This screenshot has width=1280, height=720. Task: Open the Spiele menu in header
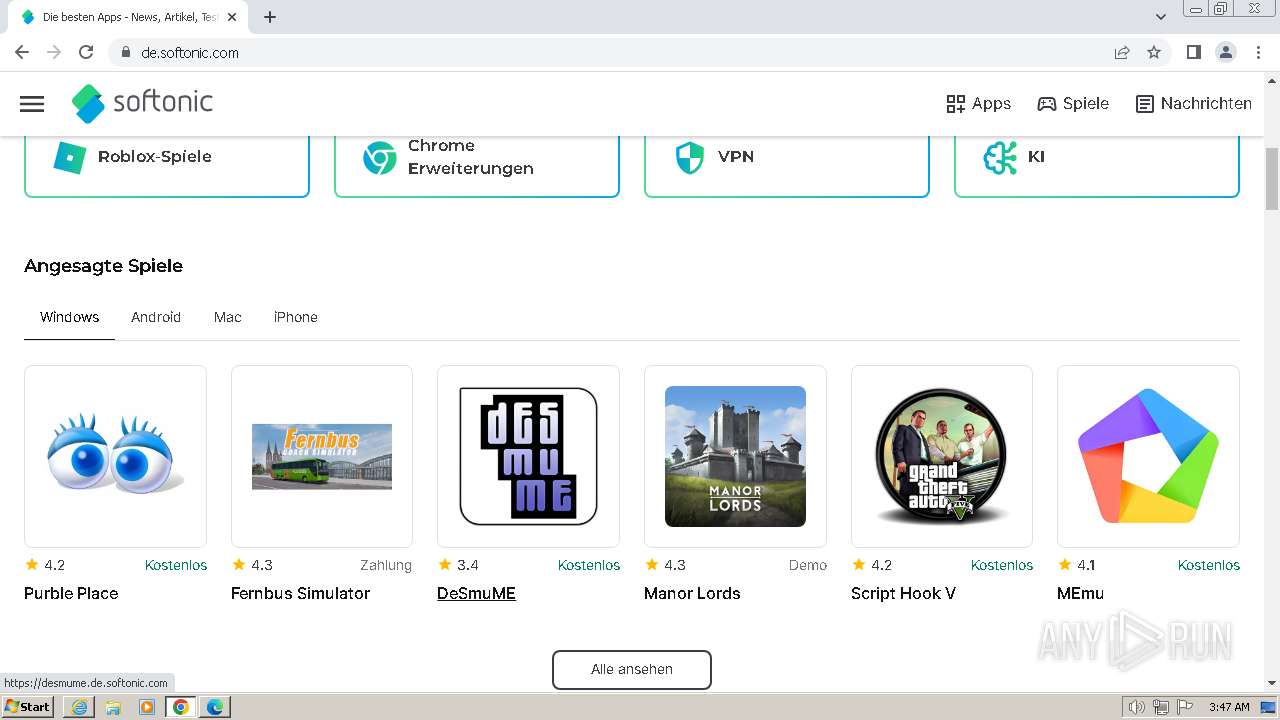pyautogui.click(x=1073, y=104)
